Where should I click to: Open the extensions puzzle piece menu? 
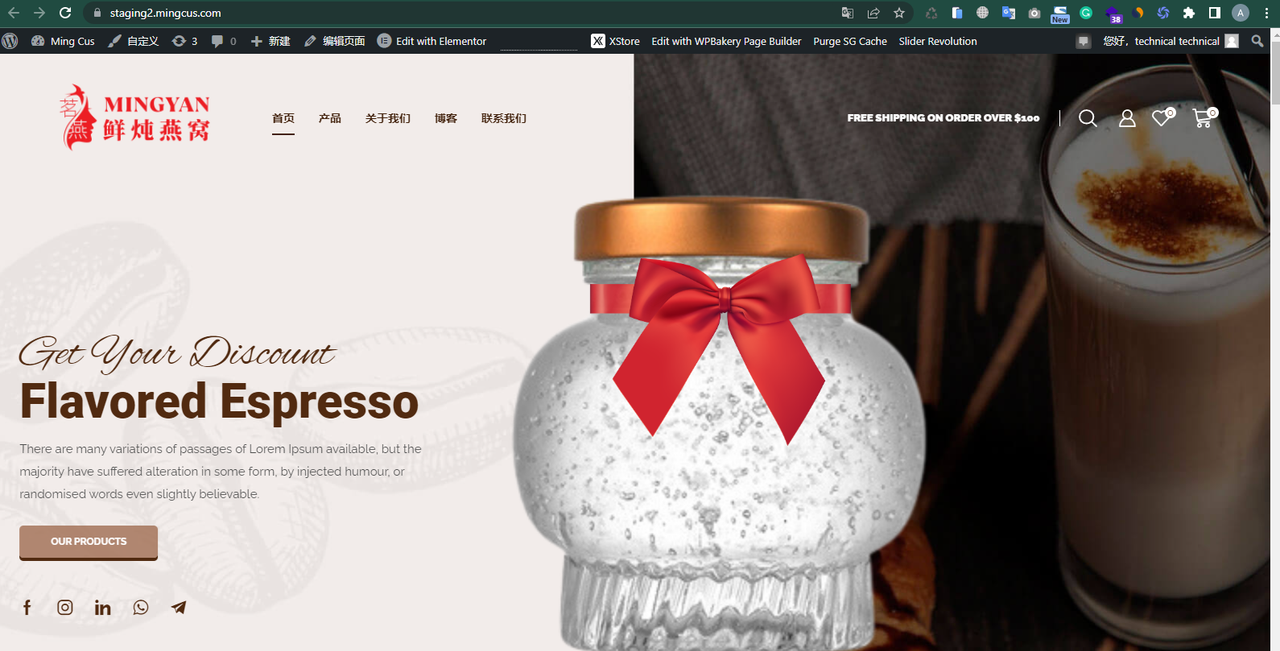pos(1189,13)
